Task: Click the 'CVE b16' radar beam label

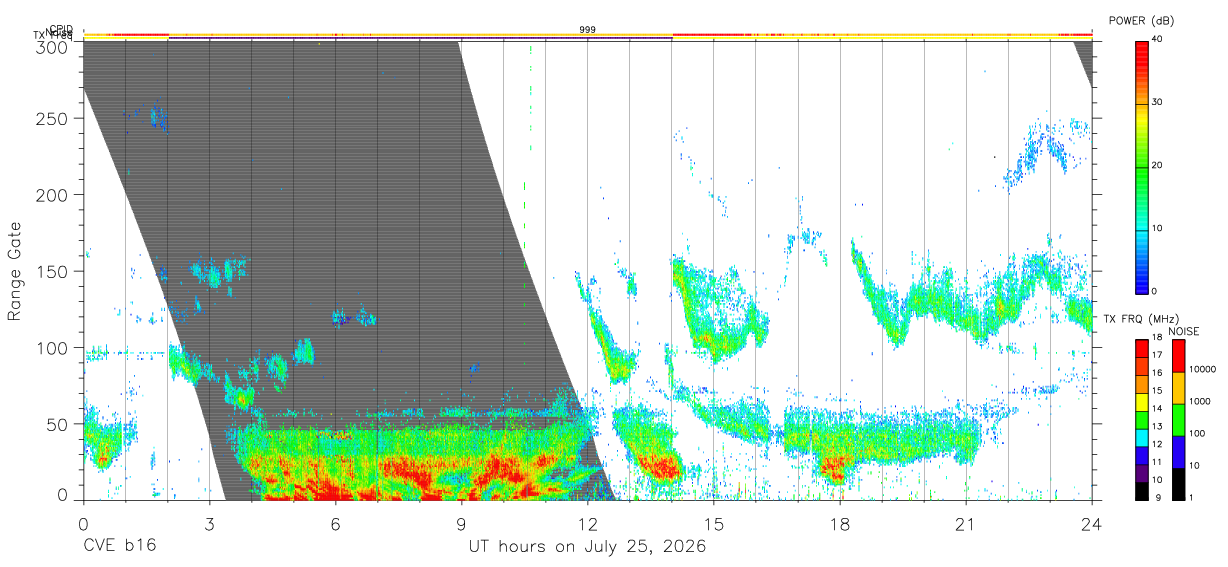Action: point(119,547)
